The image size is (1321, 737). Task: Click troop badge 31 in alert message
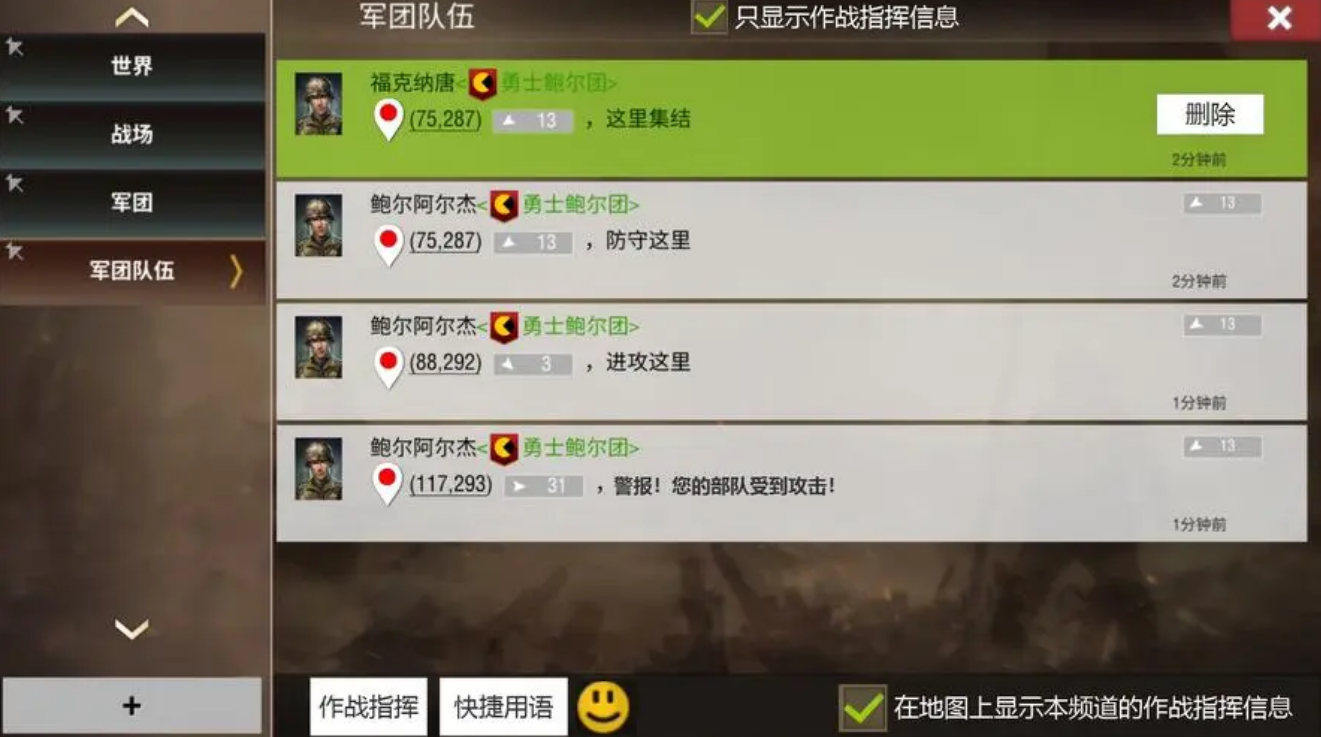click(x=543, y=487)
